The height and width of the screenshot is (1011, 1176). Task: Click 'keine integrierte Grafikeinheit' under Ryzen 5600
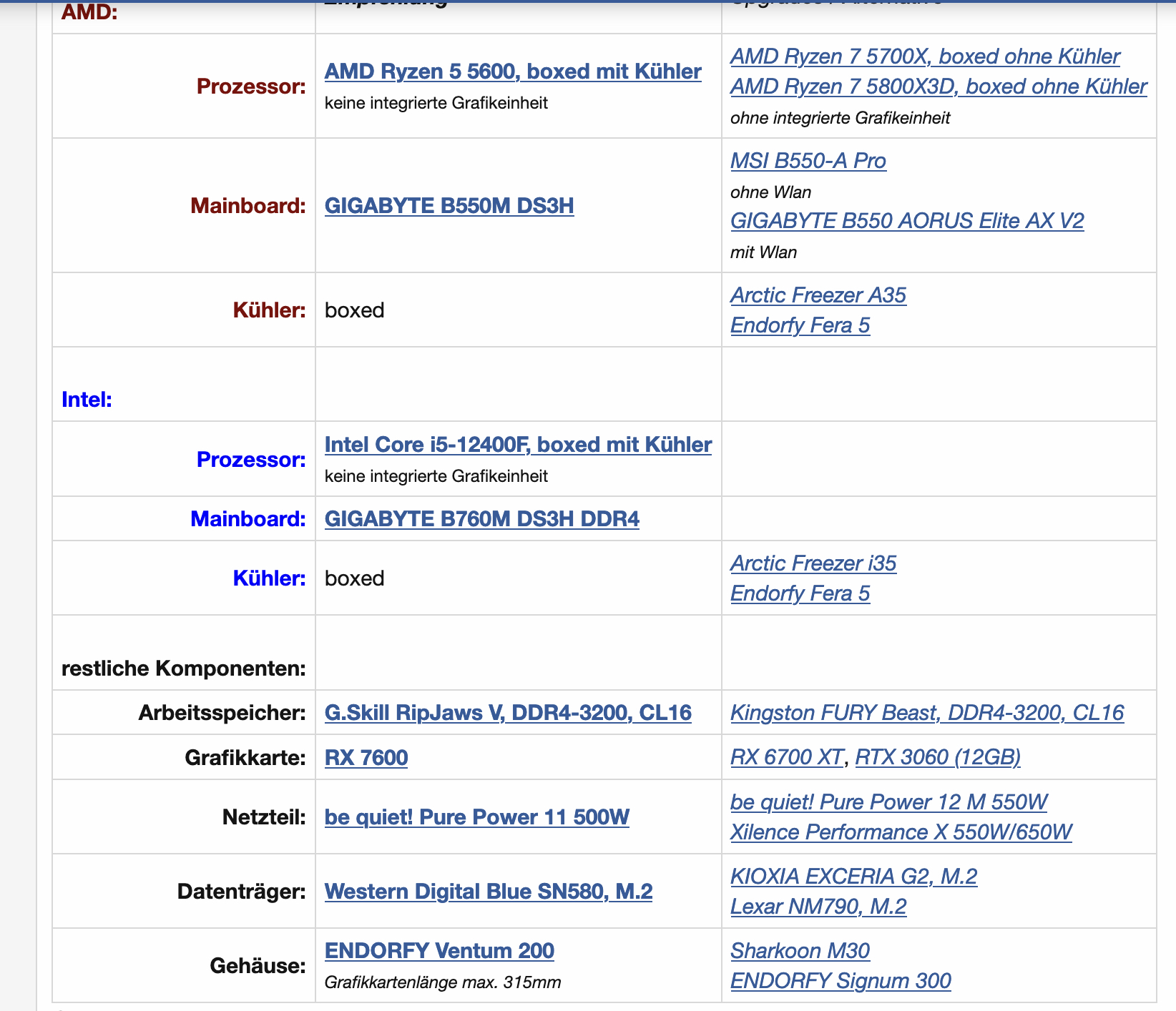point(436,103)
